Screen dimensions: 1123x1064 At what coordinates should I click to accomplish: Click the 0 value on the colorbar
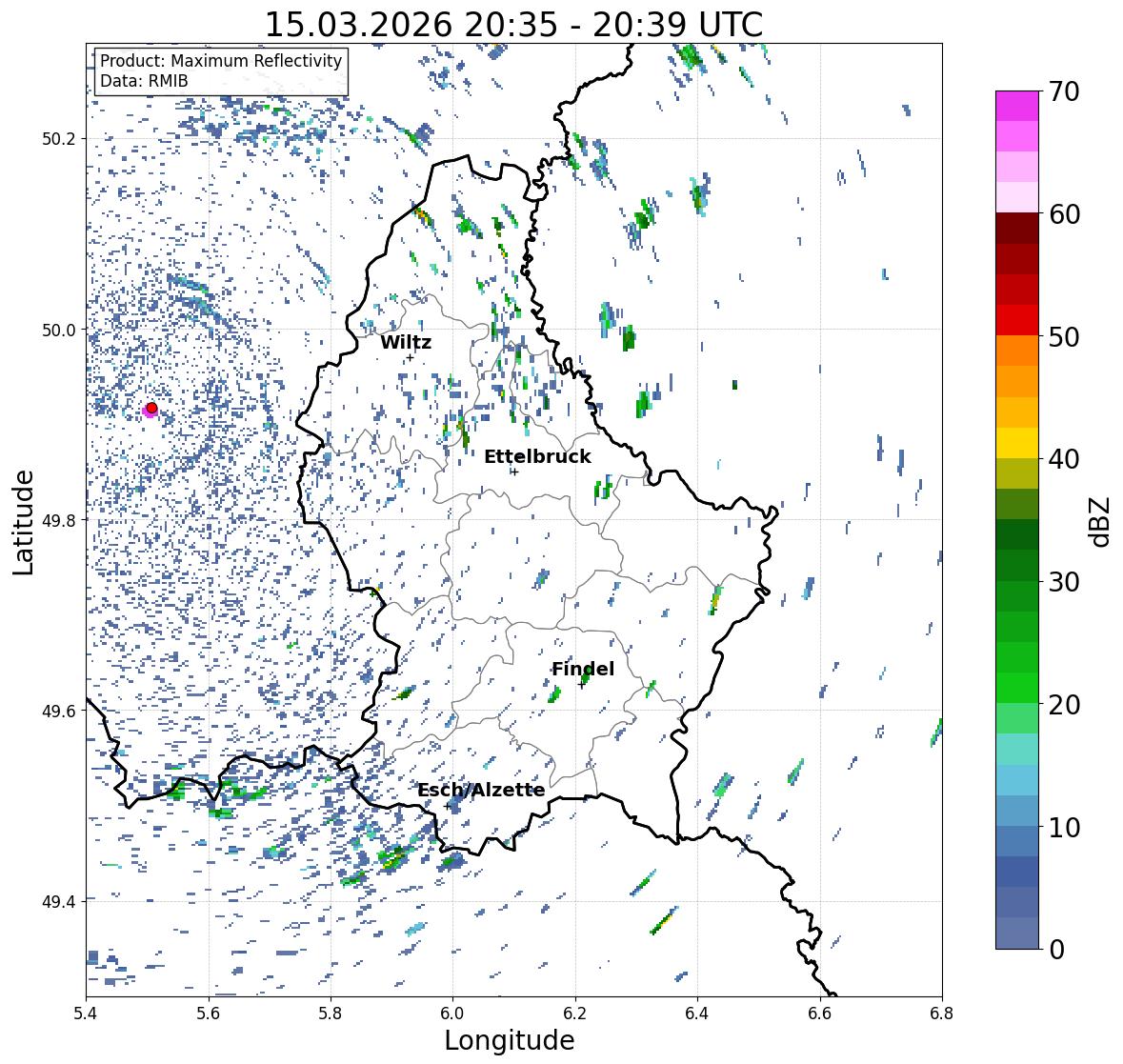1056,950
